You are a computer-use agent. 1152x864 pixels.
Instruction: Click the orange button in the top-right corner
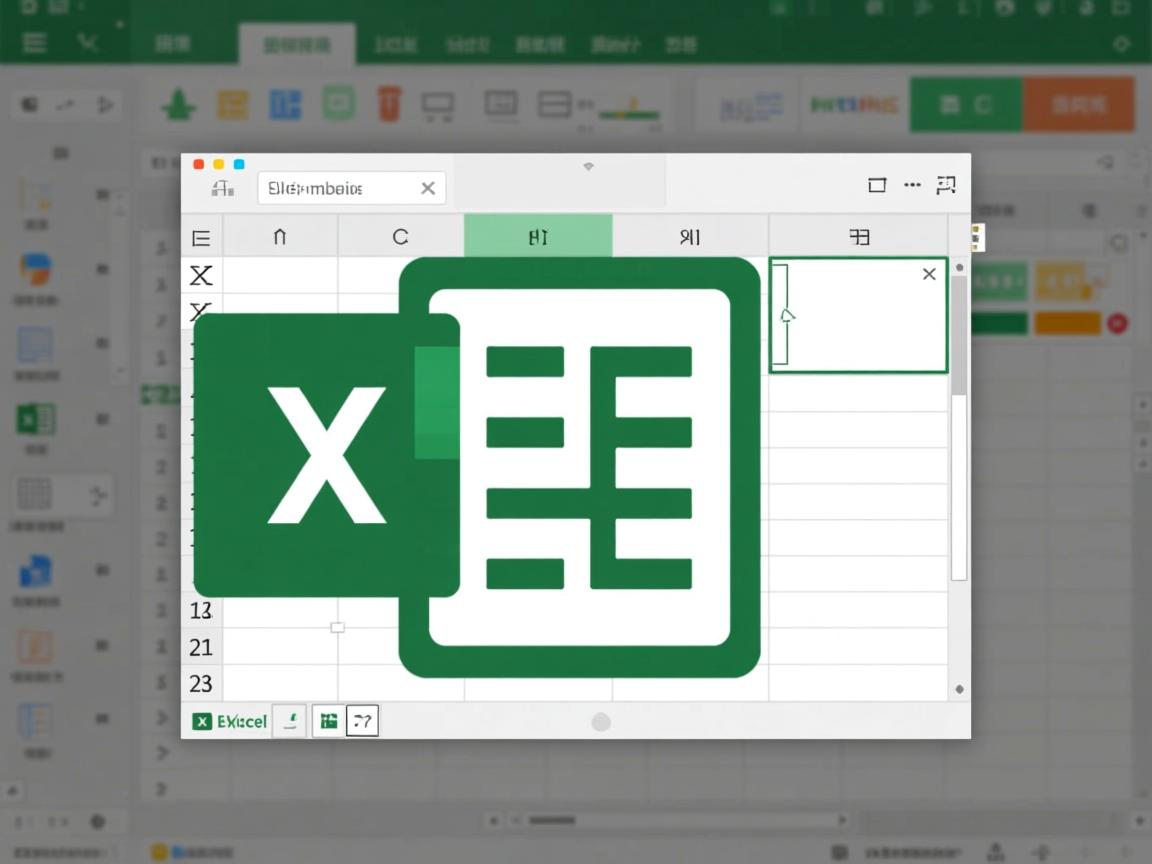pos(1078,104)
